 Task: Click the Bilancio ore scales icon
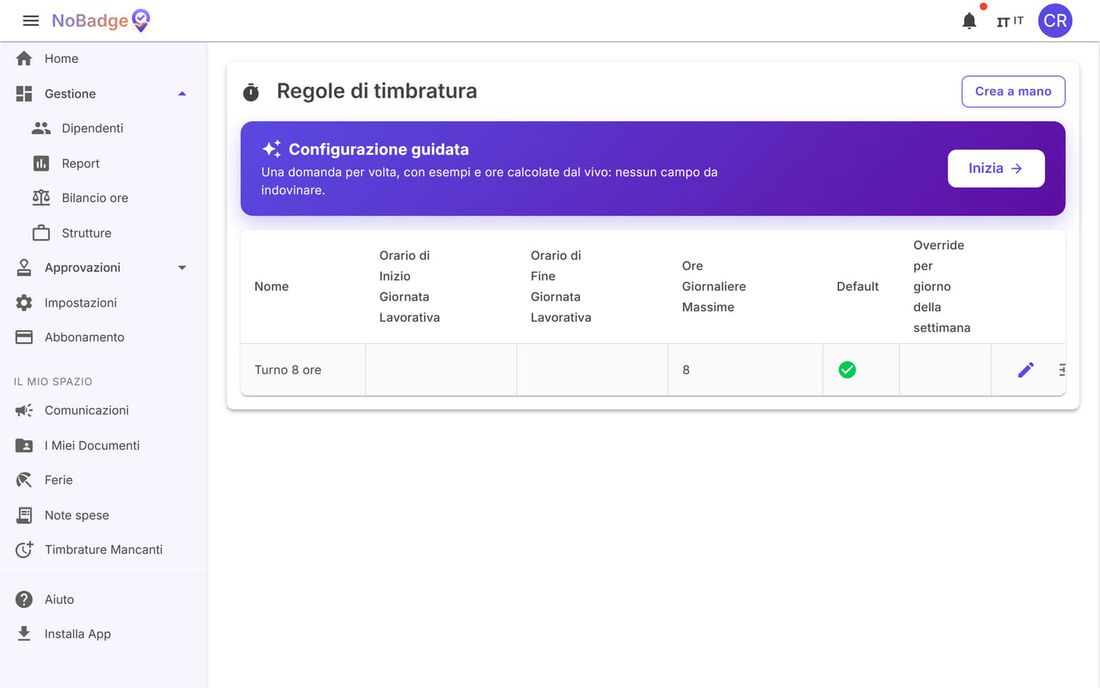41,198
